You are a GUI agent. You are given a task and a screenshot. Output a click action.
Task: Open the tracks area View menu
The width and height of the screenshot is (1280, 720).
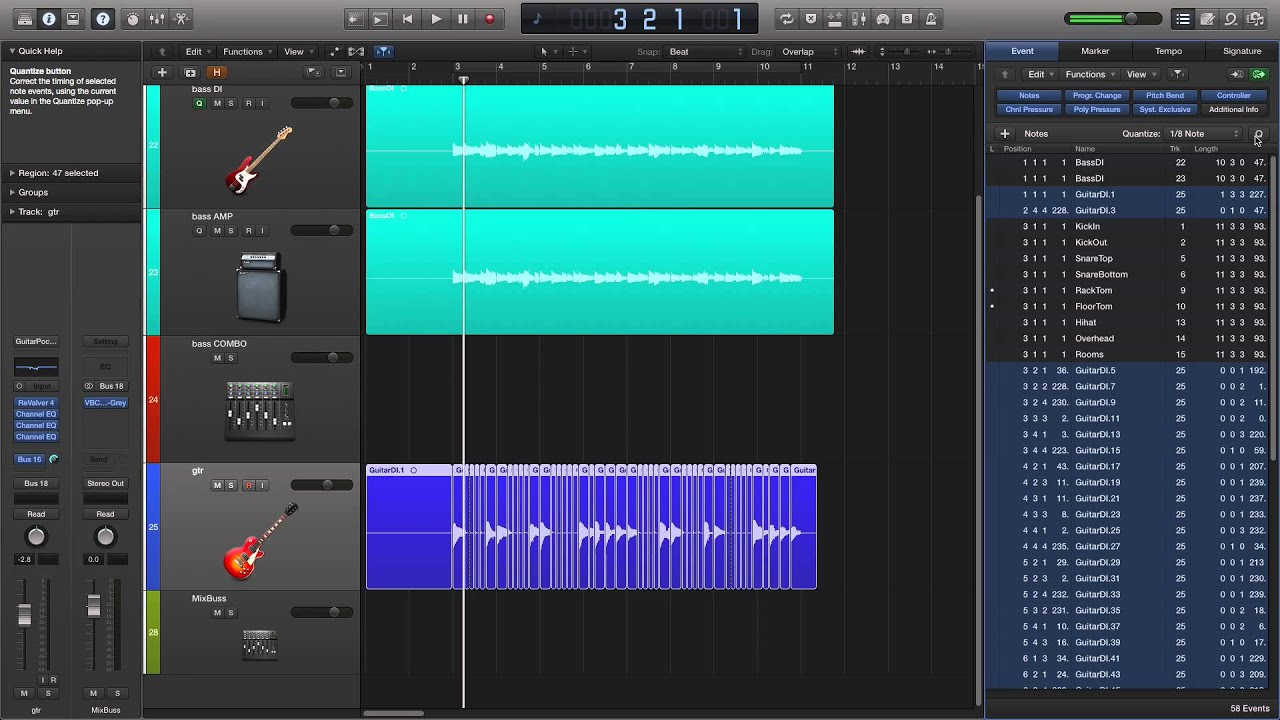(297, 51)
